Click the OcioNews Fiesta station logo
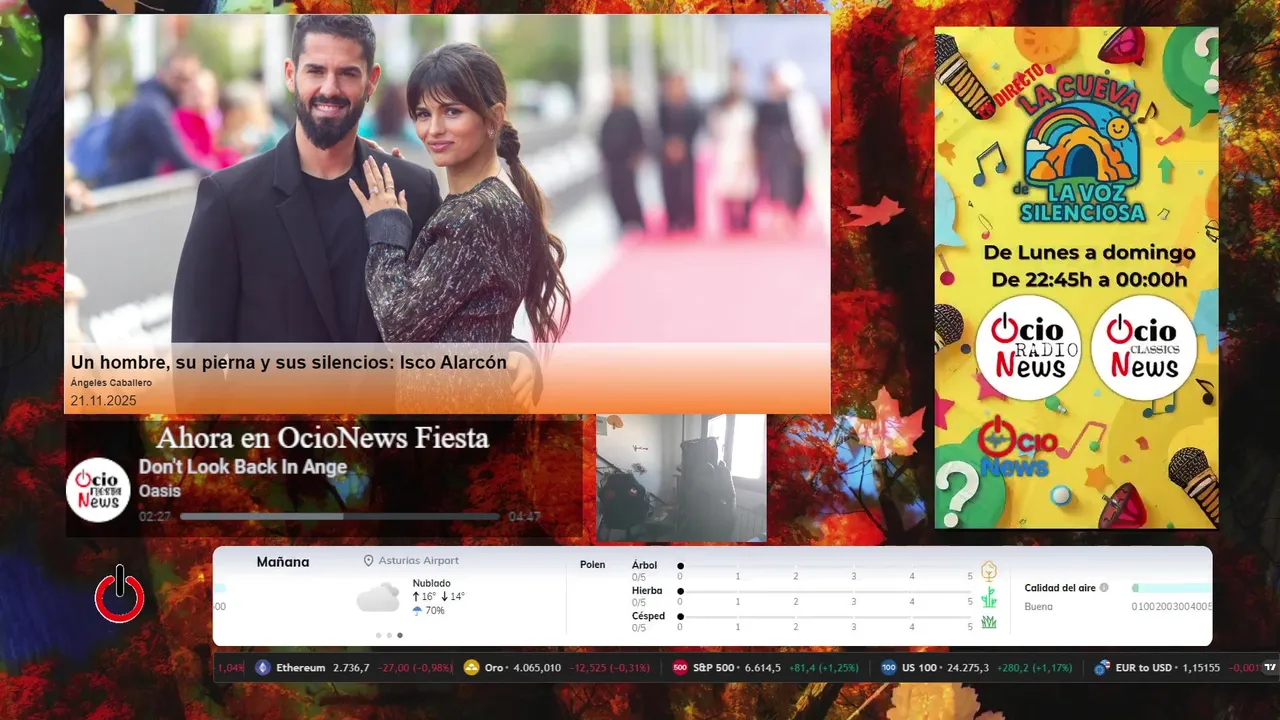 98,490
